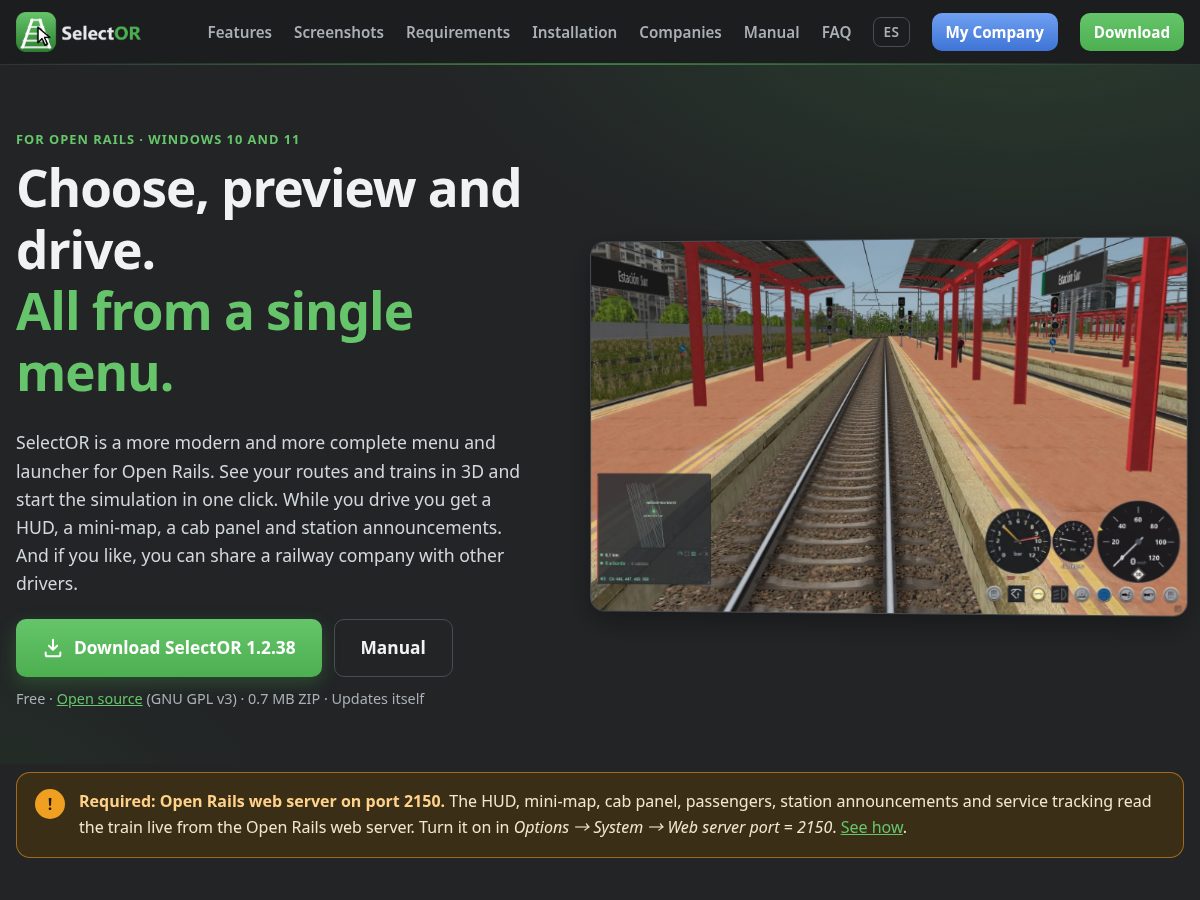Click the orange warning exclamation icon
This screenshot has height=900, width=1200.
(x=50, y=804)
